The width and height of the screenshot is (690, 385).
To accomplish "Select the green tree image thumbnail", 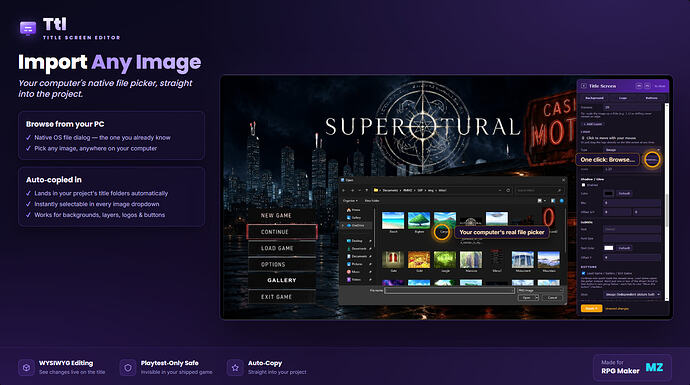I will [419, 220].
